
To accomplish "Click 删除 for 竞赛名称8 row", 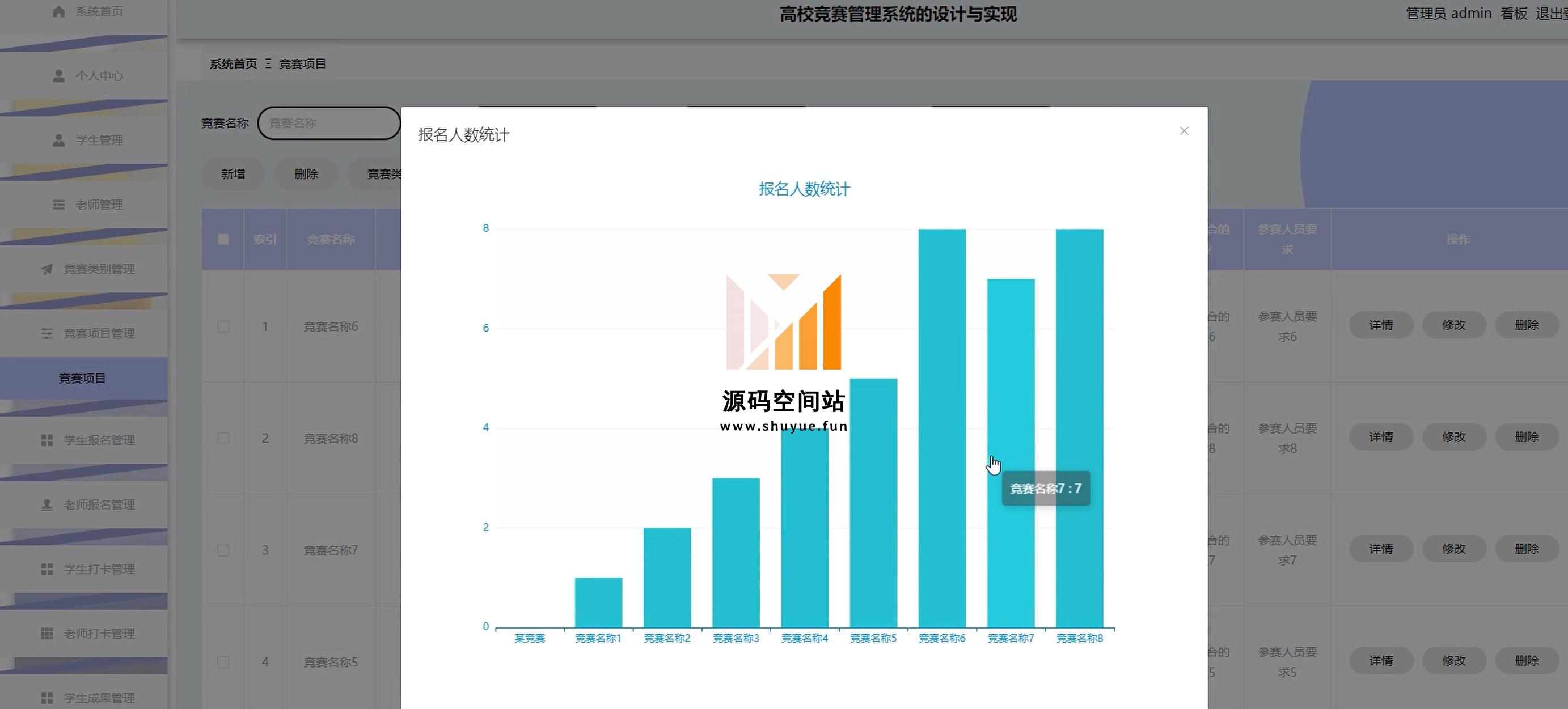I will pyautogui.click(x=1527, y=438).
